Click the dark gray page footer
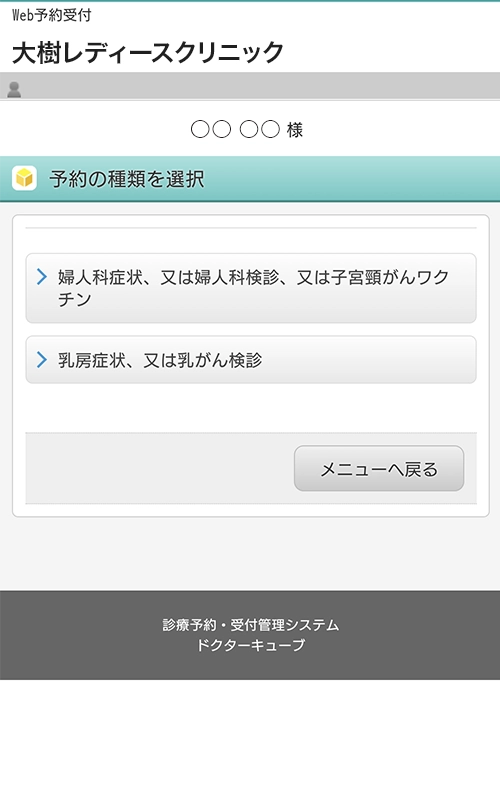This screenshot has height=800, width=500. coord(250,635)
